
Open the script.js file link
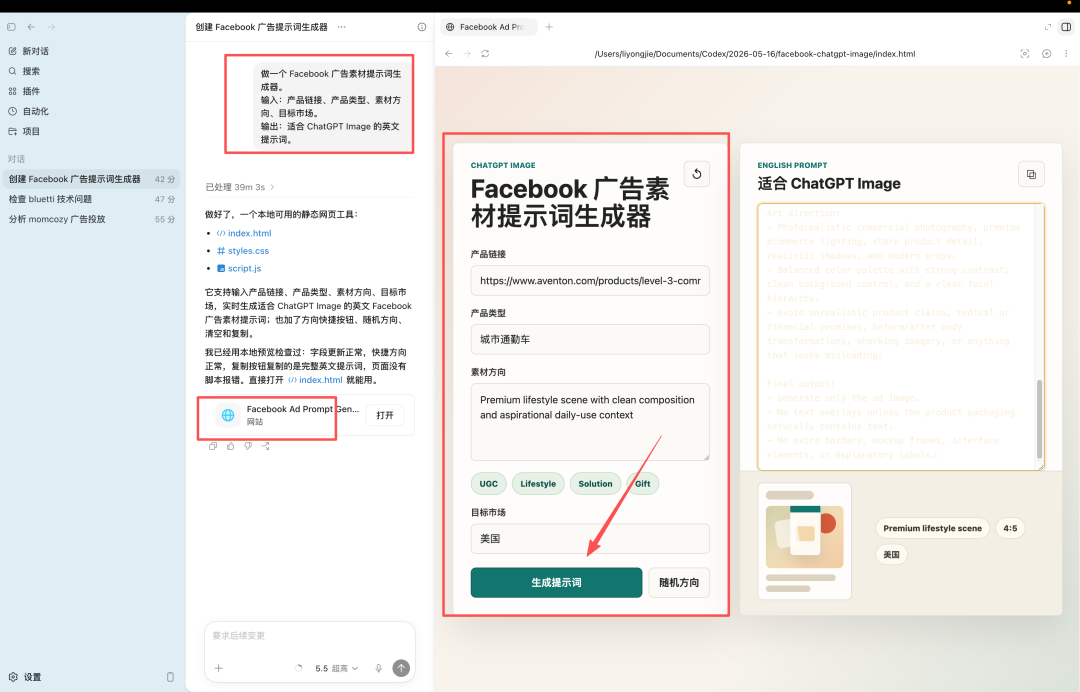239,269
